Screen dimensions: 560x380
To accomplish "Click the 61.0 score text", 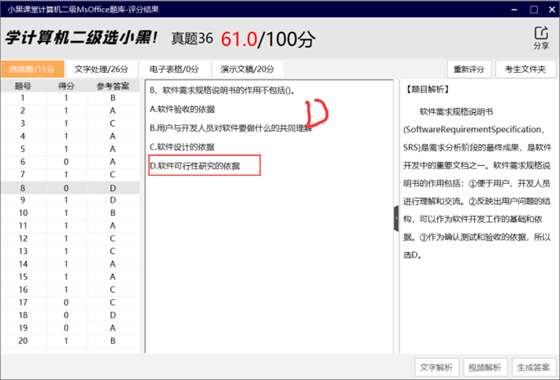I will coord(239,39).
